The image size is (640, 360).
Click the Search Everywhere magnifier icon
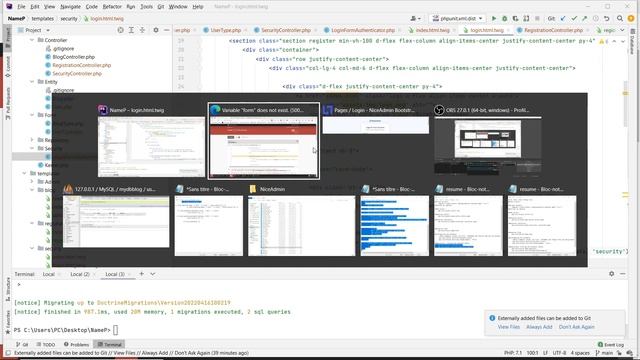(x=620, y=18)
